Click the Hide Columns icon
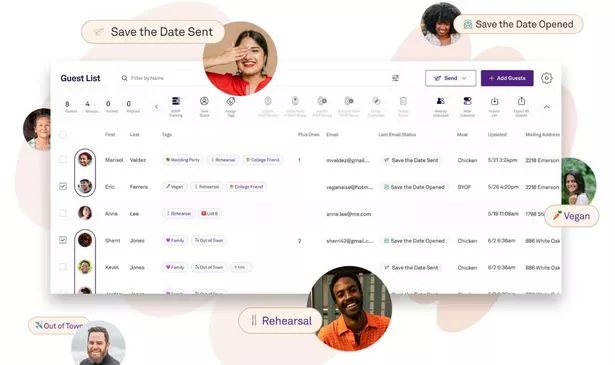 click(467, 106)
